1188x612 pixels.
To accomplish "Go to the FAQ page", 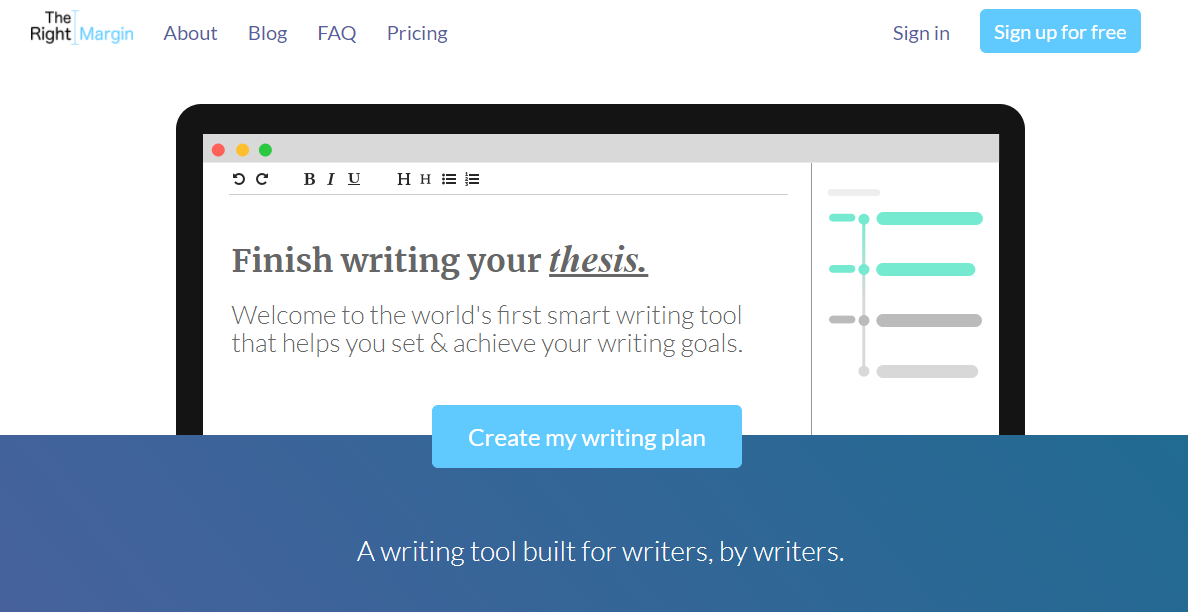I will (337, 33).
